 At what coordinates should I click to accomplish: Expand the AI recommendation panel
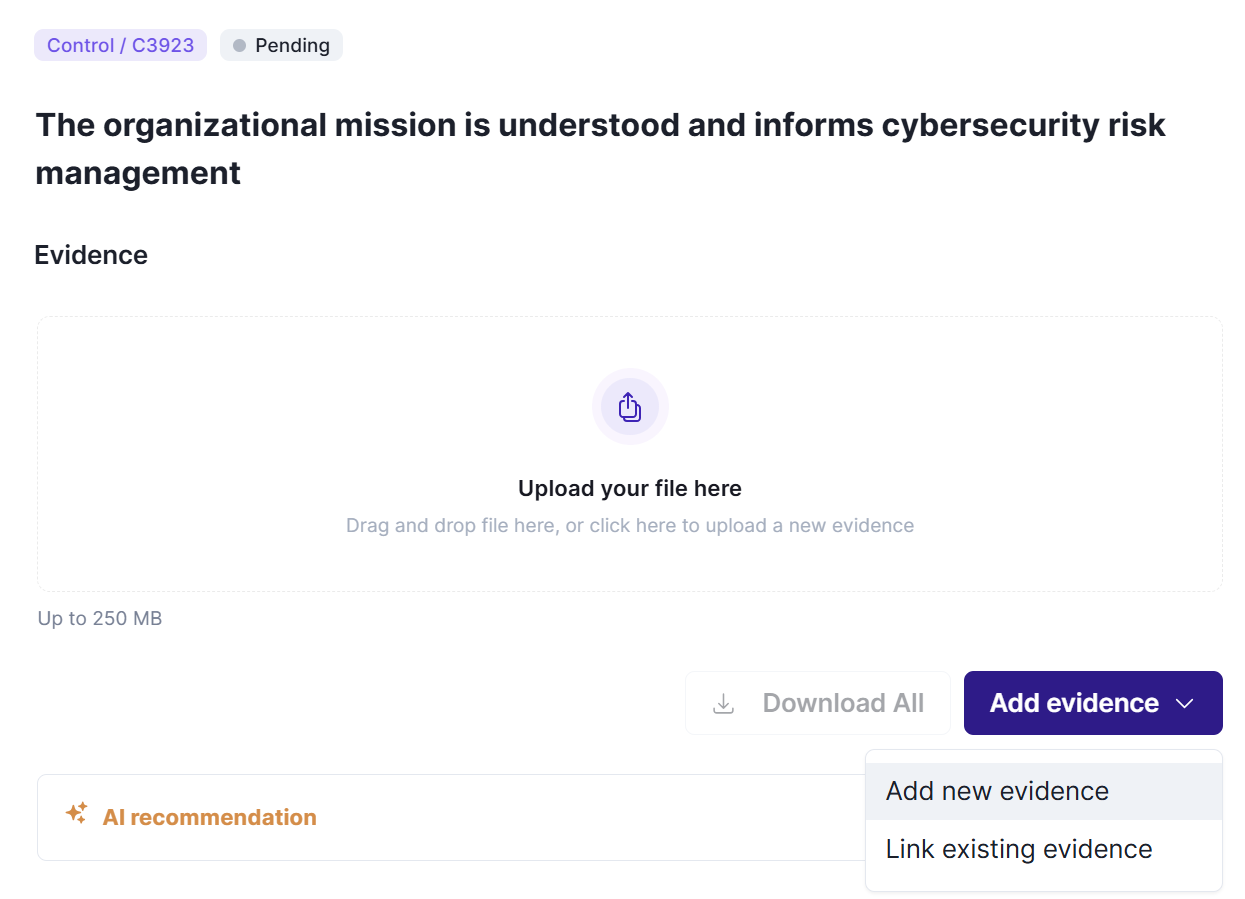pos(451,817)
